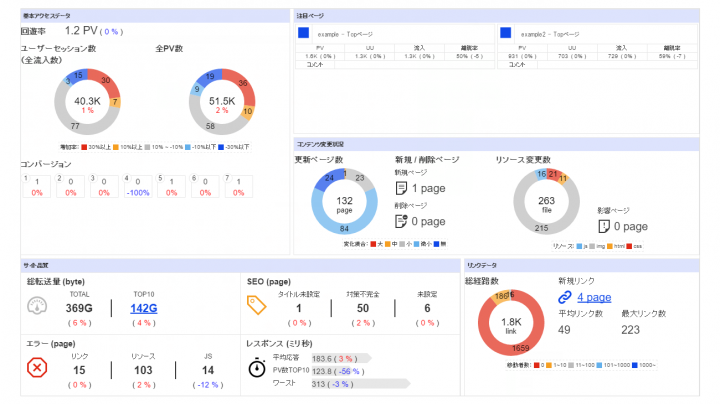Click the red 30%以上 legend swatch
720x404 pixels.
point(85,146)
